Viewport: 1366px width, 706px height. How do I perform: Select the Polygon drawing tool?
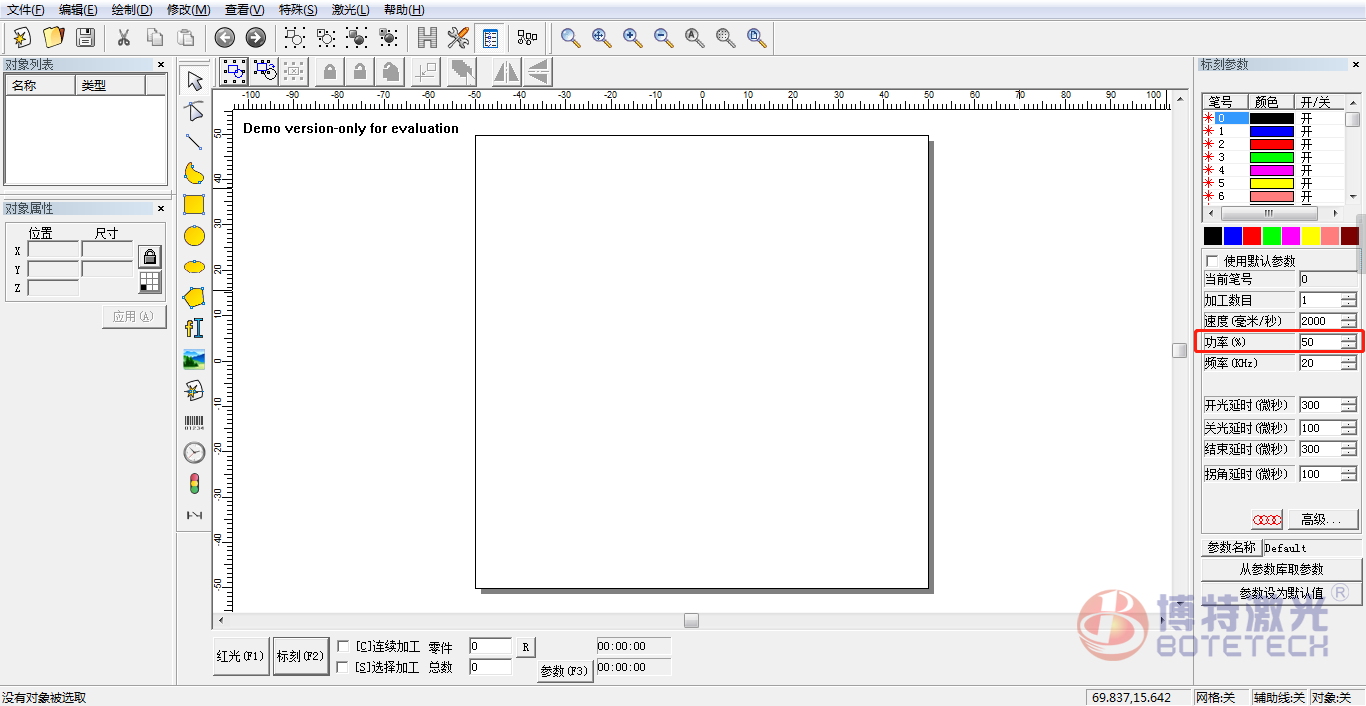pos(195,297)
